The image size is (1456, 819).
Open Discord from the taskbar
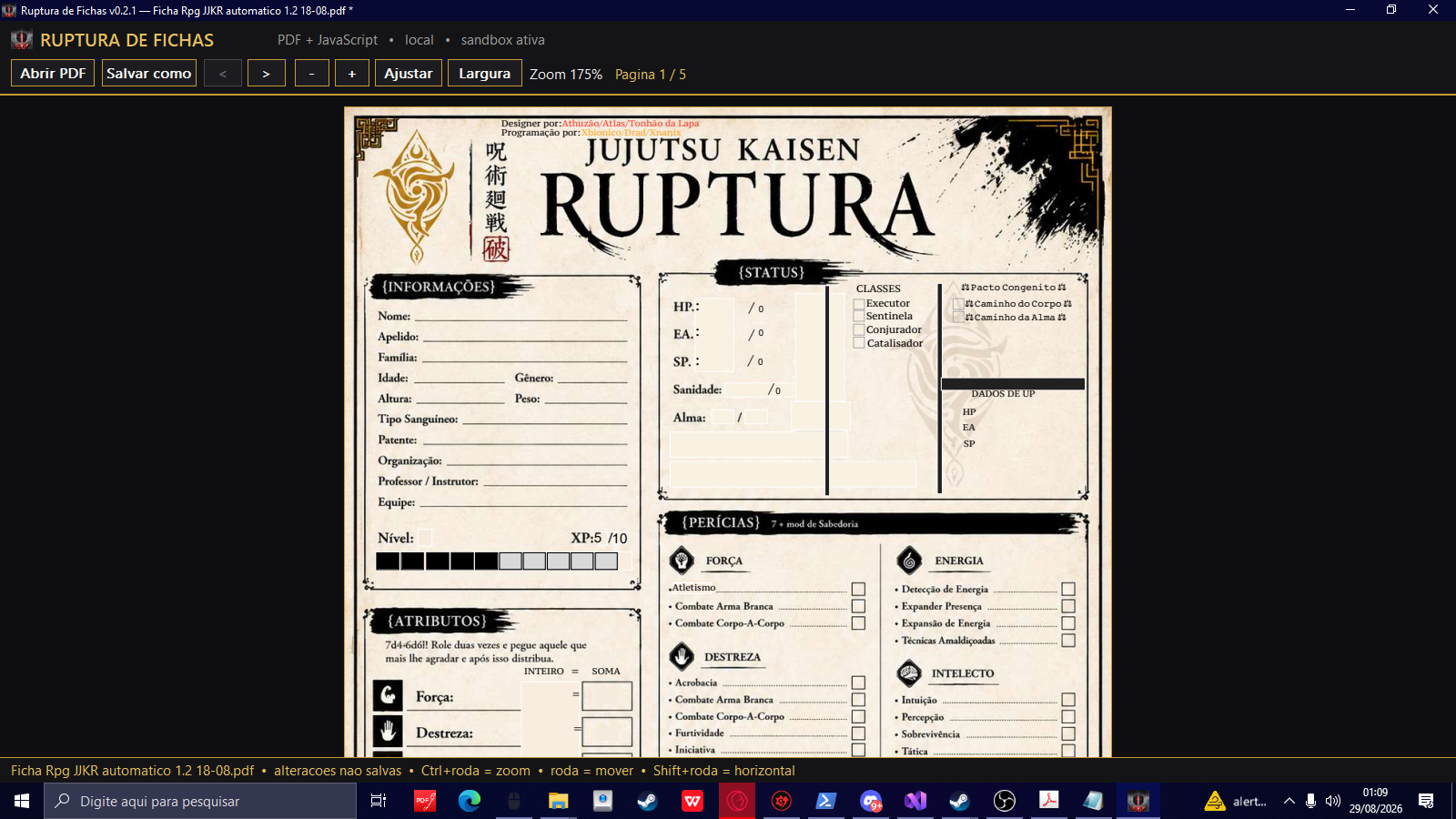point(871,801)
